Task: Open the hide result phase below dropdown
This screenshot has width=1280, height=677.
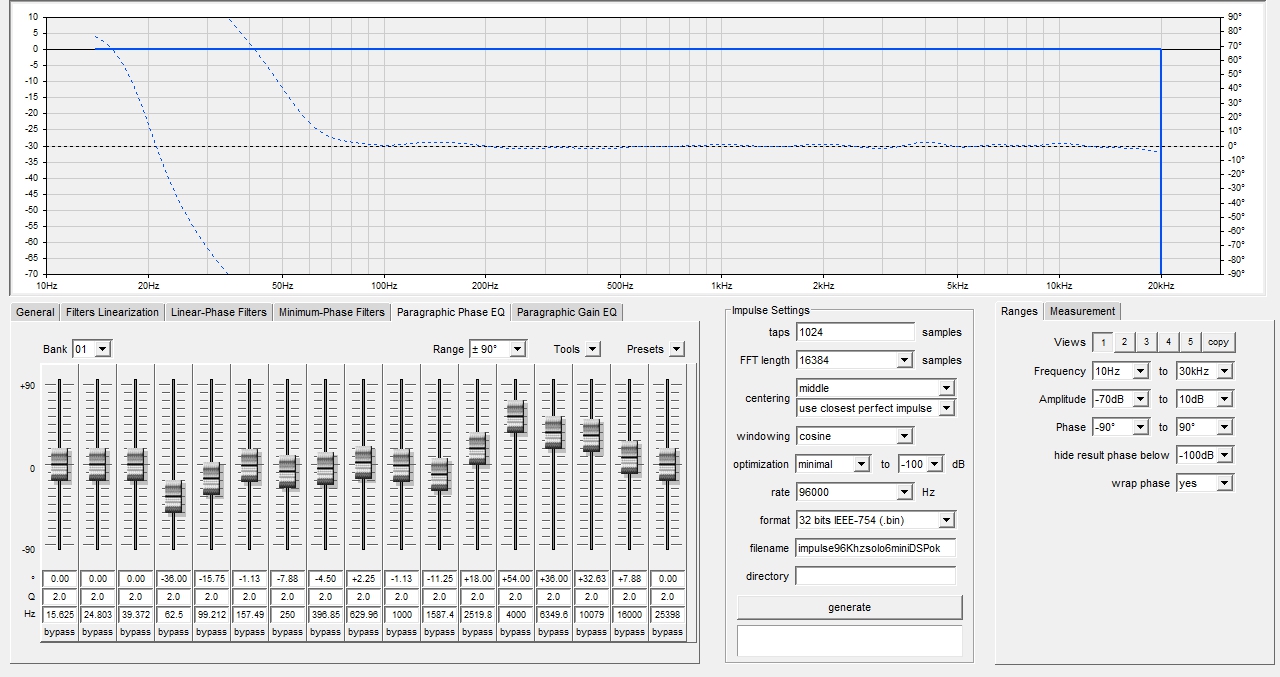Action: click(1224, 455)
